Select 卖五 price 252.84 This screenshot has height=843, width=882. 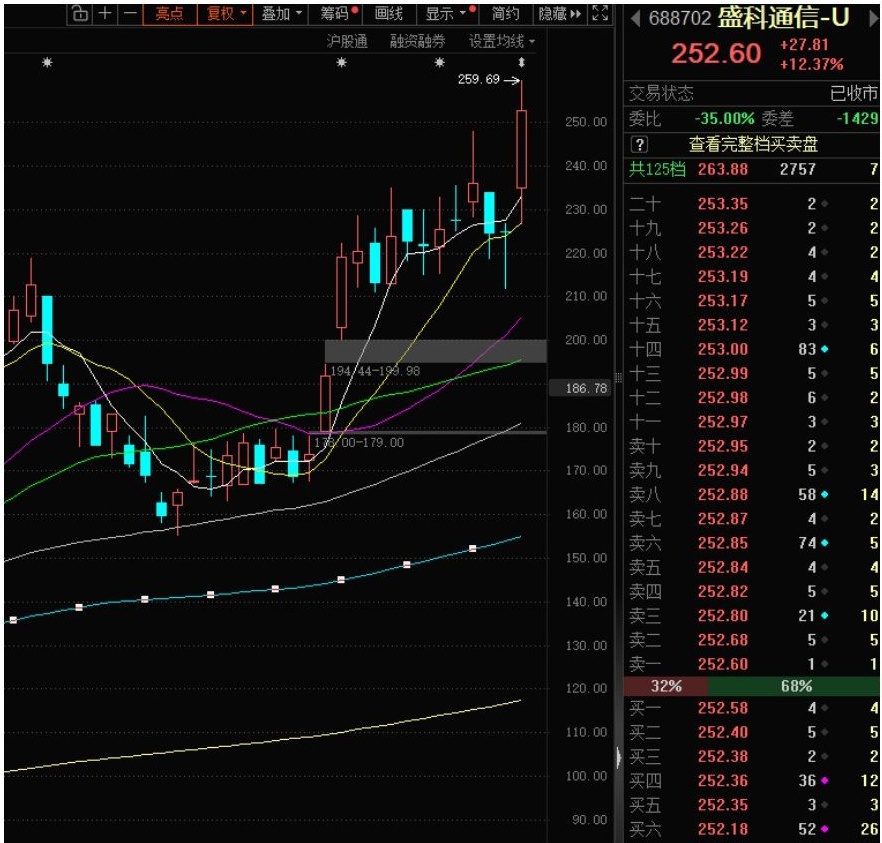723,567
